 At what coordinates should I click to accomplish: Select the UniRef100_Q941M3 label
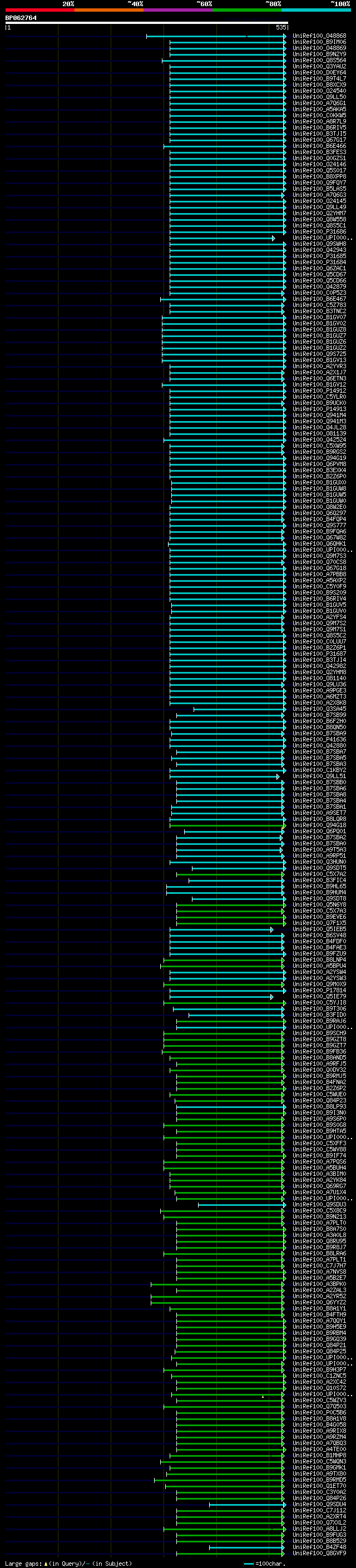319,421
